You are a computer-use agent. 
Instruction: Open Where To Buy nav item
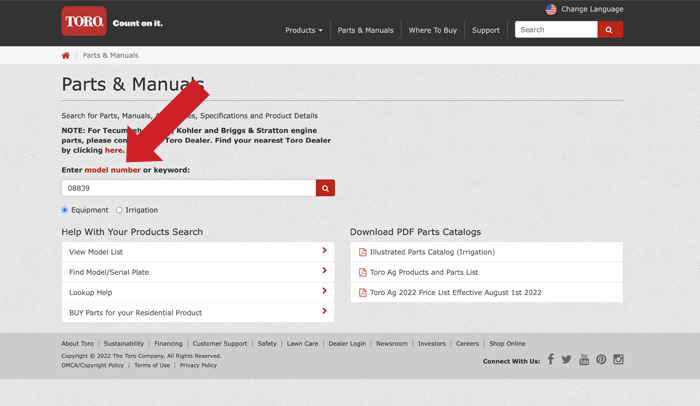(433, 30)
